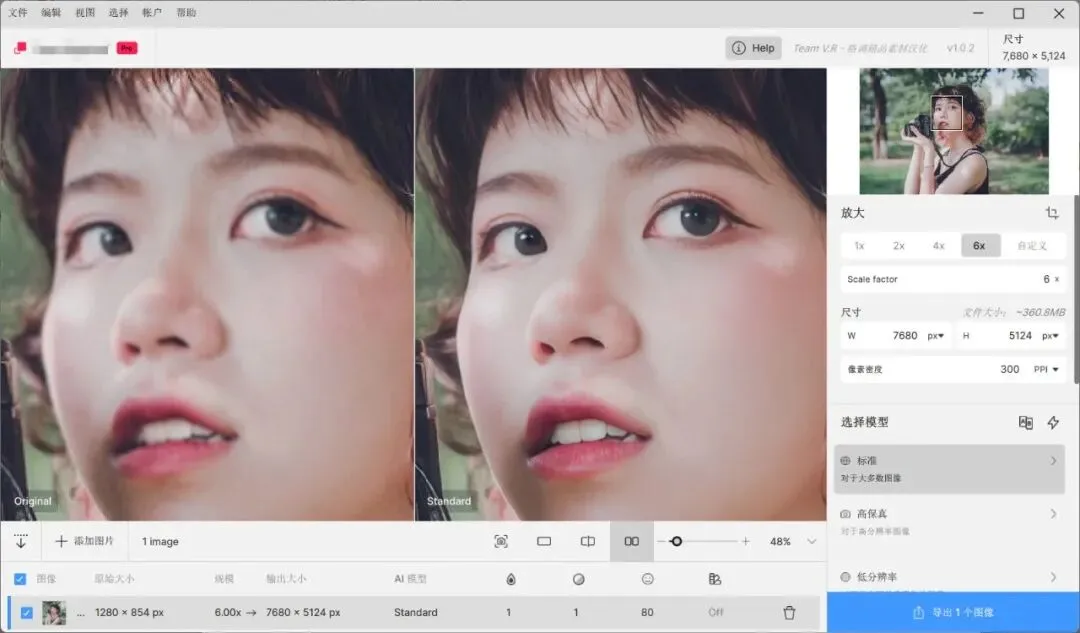Click the 导出 1 个图像 export button
The image size is (1080, 633).
coord(953,612)
